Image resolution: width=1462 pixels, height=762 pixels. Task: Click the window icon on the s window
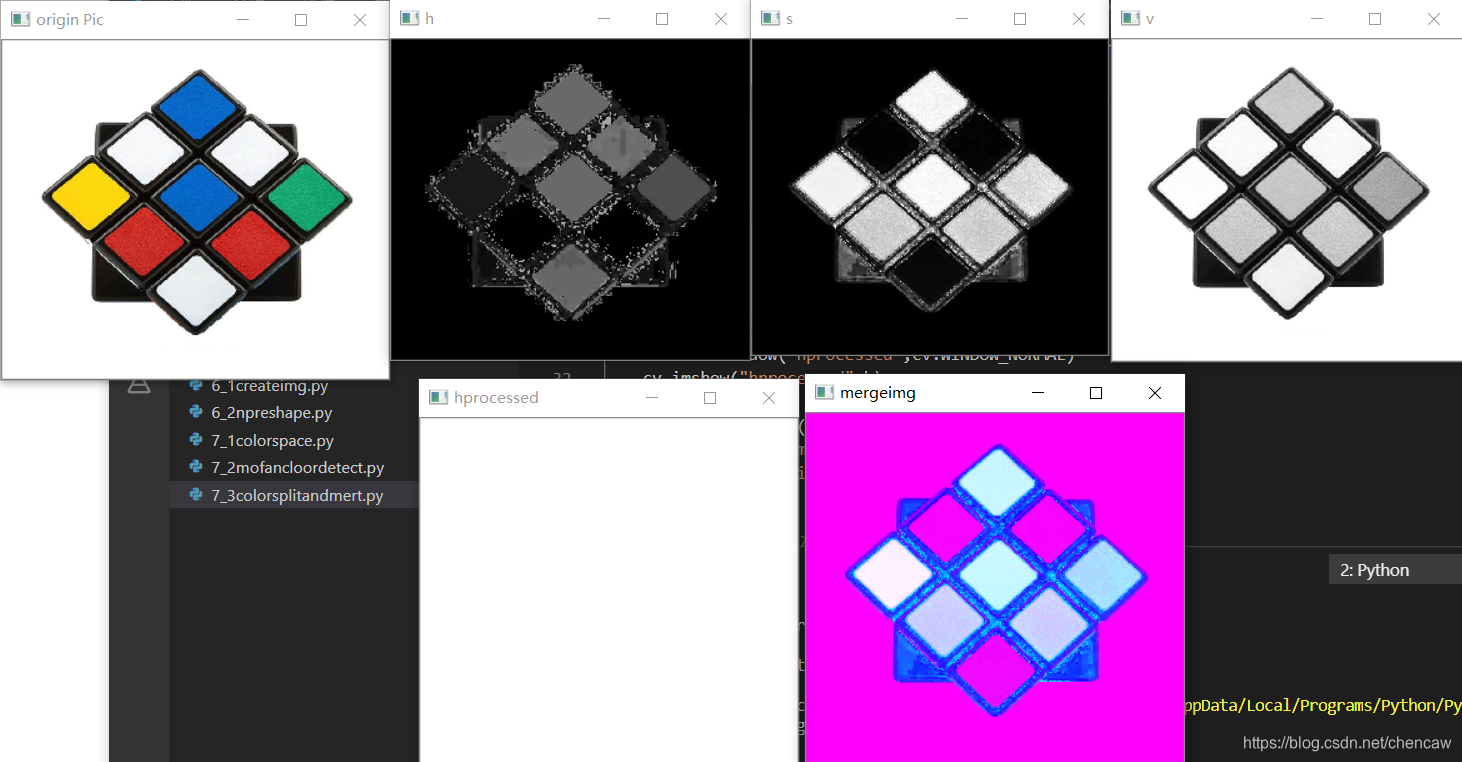point(768,17)
